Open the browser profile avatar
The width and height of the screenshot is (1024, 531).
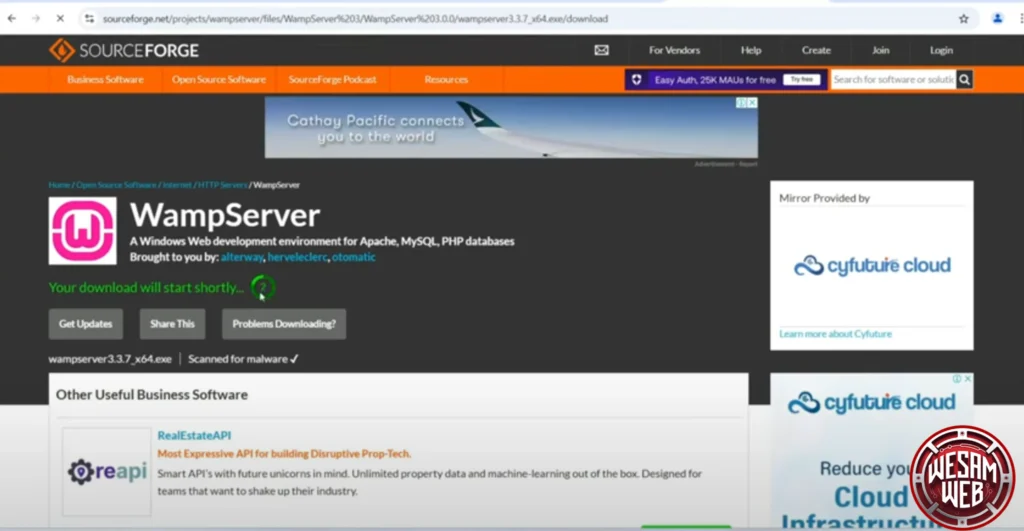(997, 18)
